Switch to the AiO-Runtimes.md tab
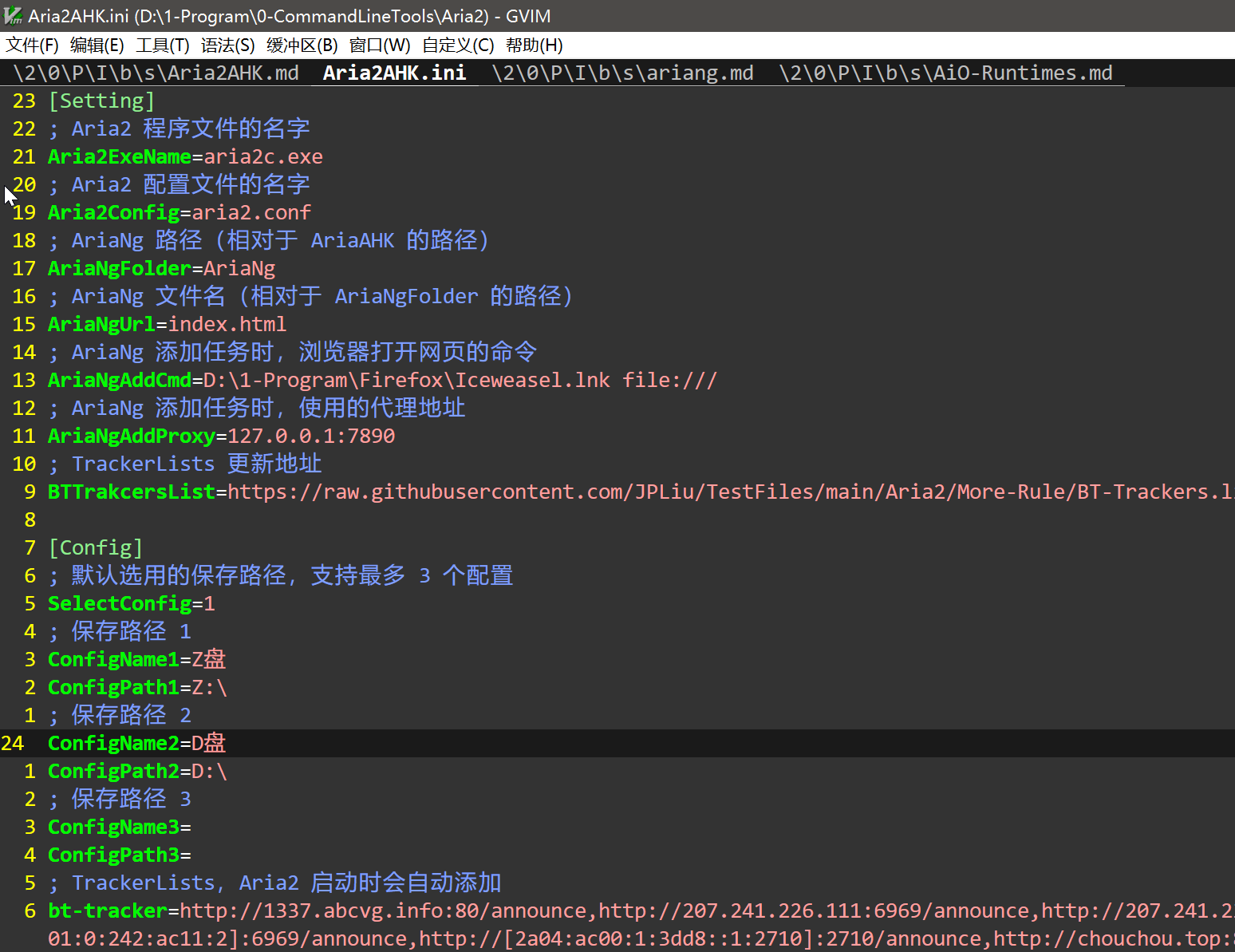The width and height of the screenshot is (1235, 952). 945,73
